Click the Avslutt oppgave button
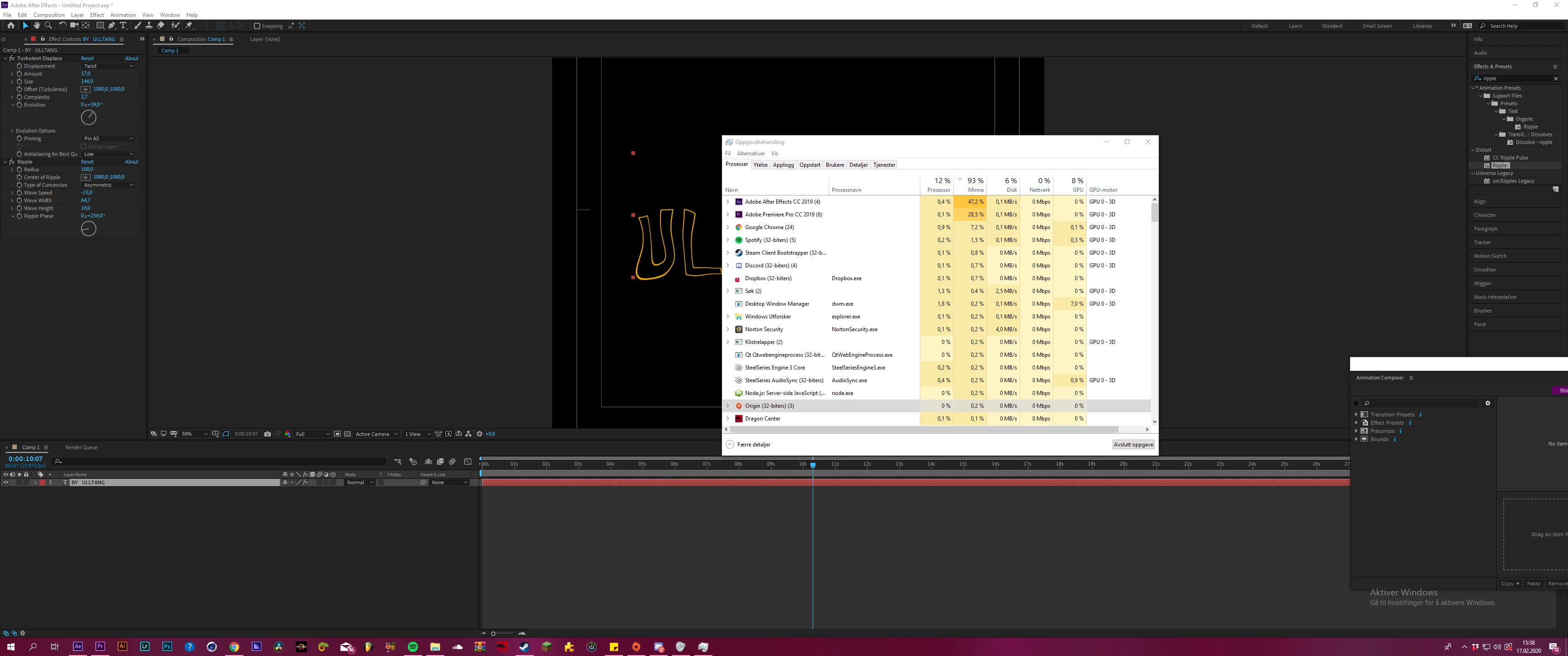 1133,444
